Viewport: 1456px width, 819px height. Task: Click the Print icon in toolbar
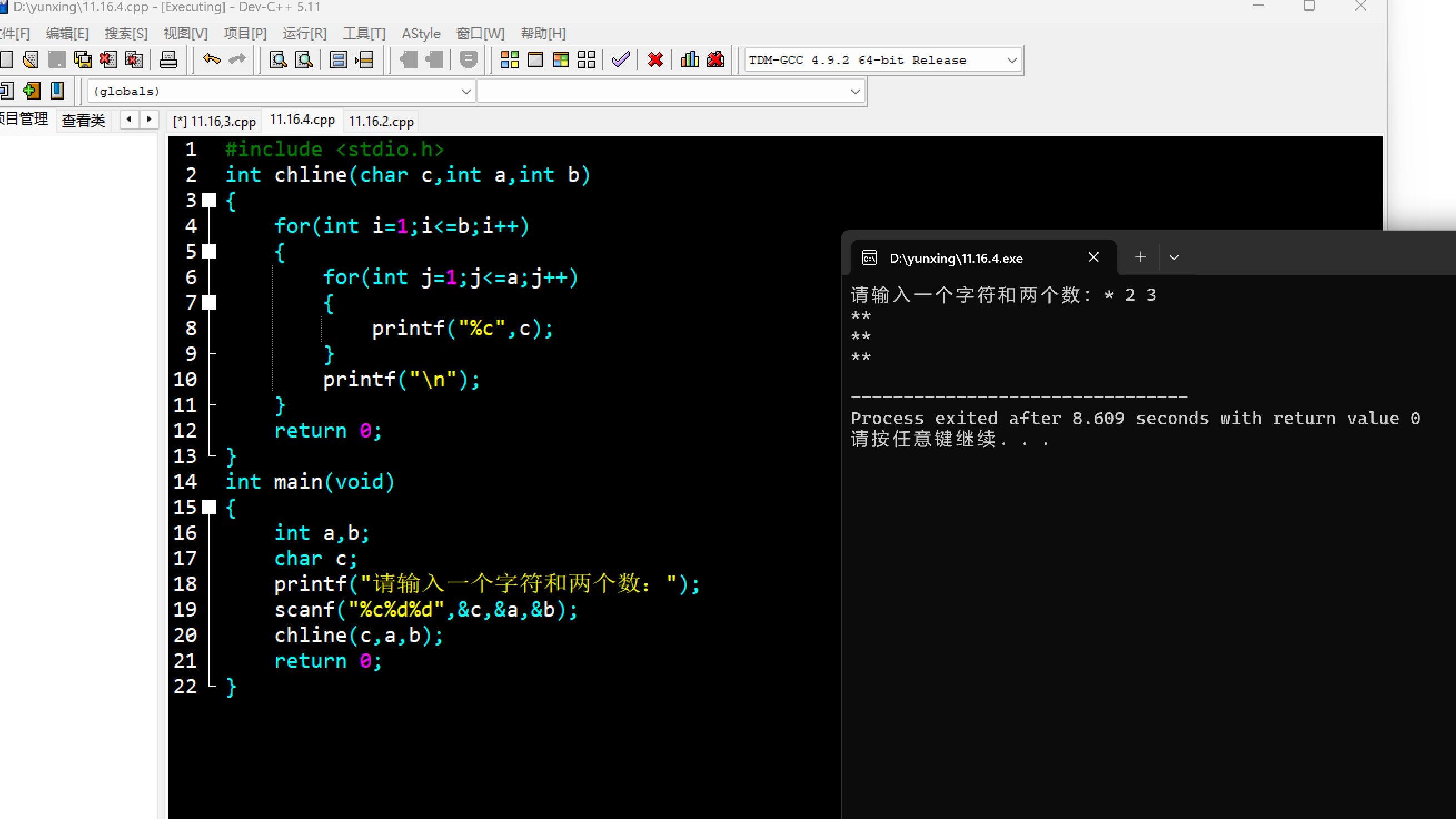(168, 59)
